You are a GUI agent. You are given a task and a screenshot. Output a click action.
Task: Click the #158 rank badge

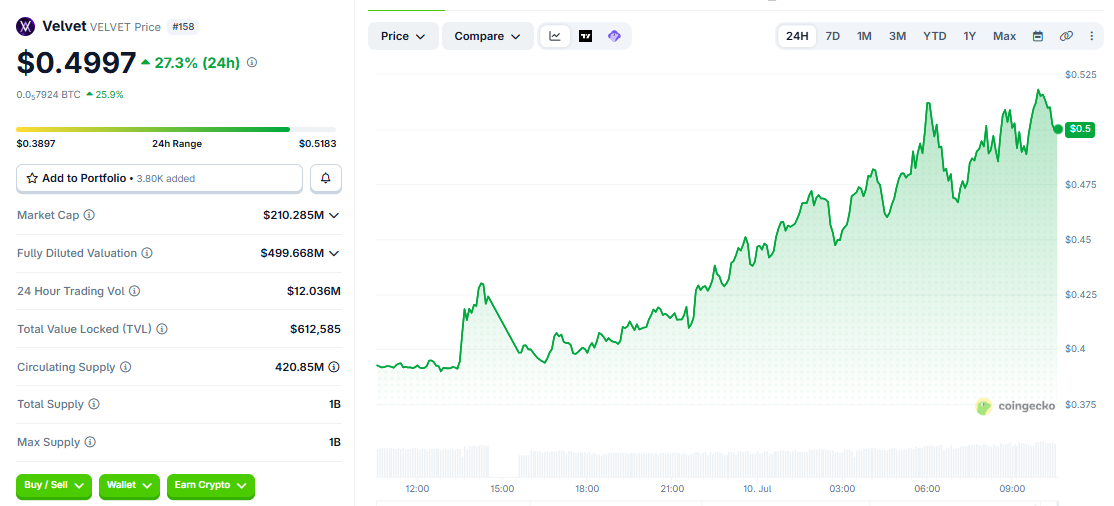[183, 27]
